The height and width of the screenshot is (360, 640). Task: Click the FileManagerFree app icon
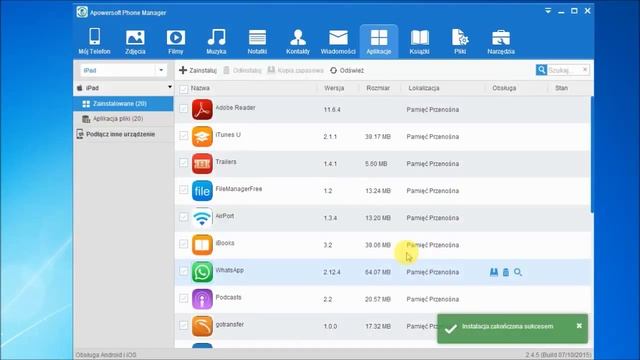(x=202, y=191)
